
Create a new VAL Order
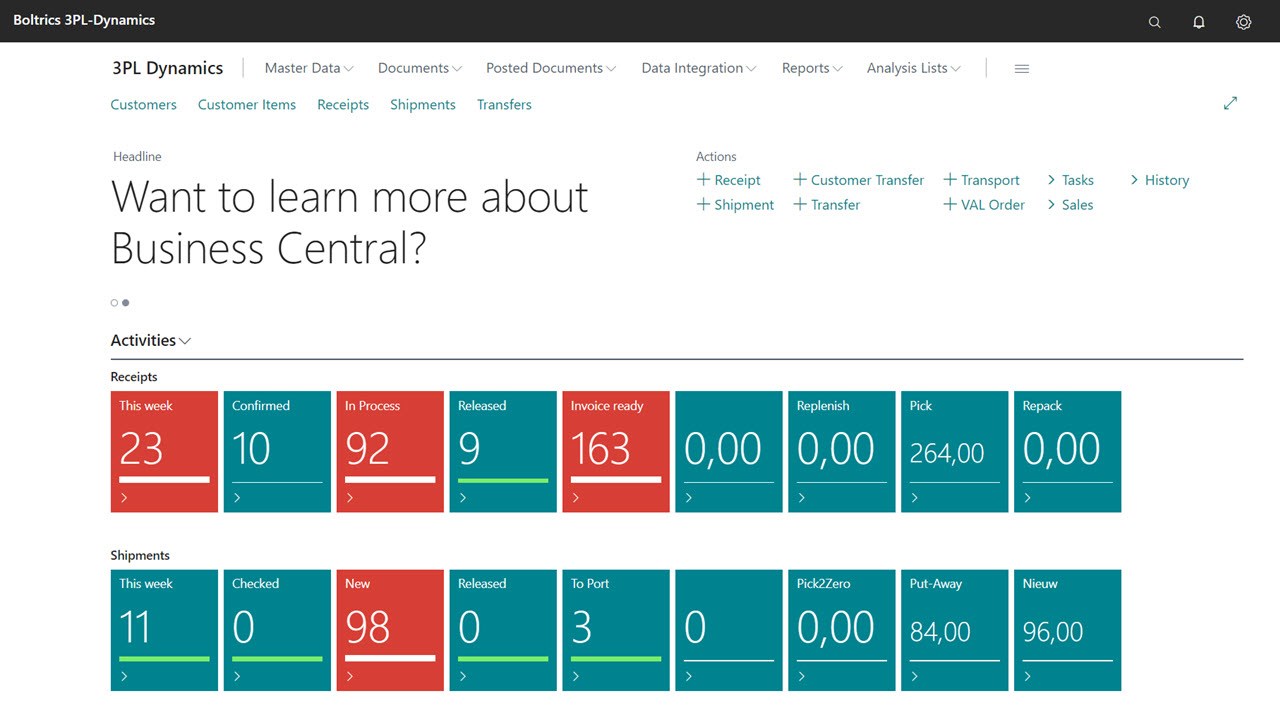pyautogui.click(x=984, y=204)
